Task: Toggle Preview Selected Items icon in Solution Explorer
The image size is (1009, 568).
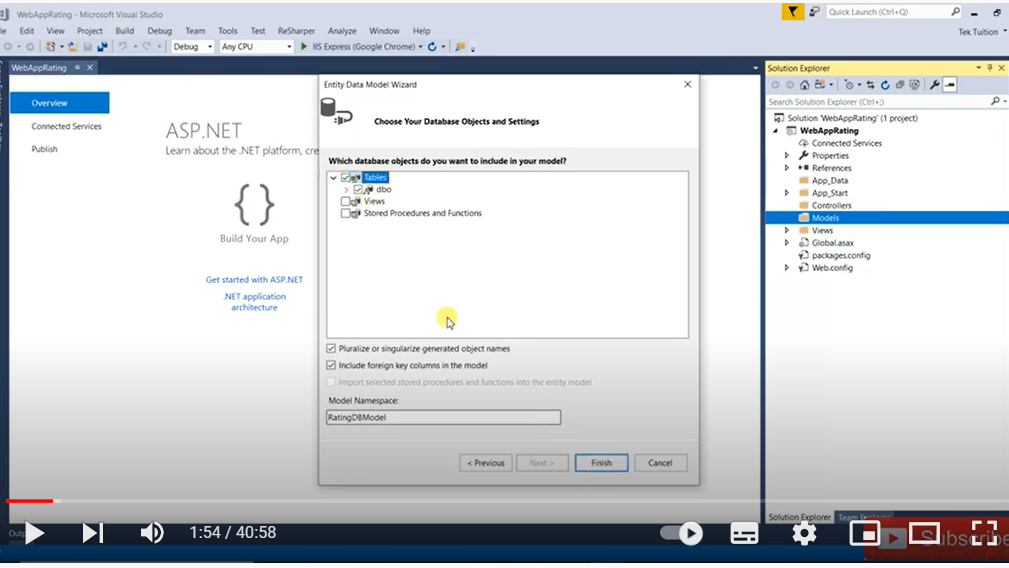Action: 950,85
